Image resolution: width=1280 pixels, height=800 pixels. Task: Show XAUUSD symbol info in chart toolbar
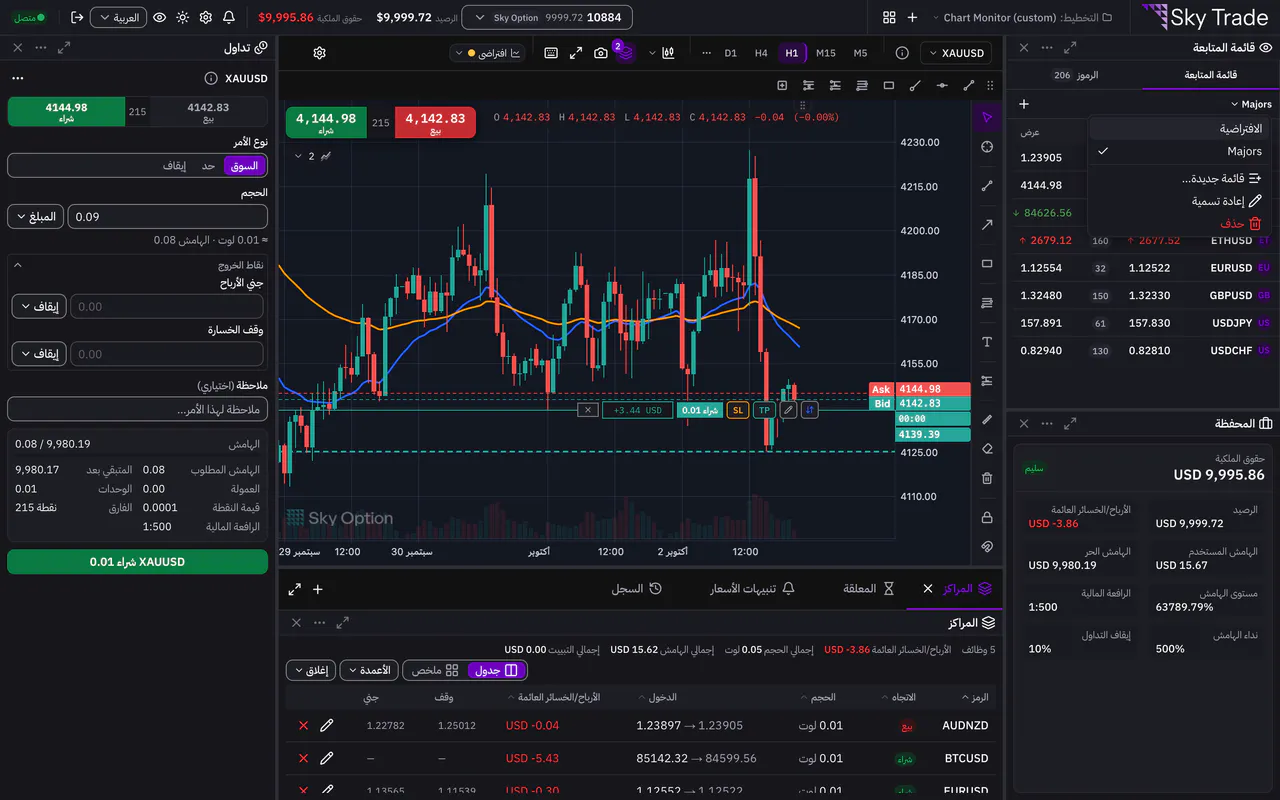point(902,53)
